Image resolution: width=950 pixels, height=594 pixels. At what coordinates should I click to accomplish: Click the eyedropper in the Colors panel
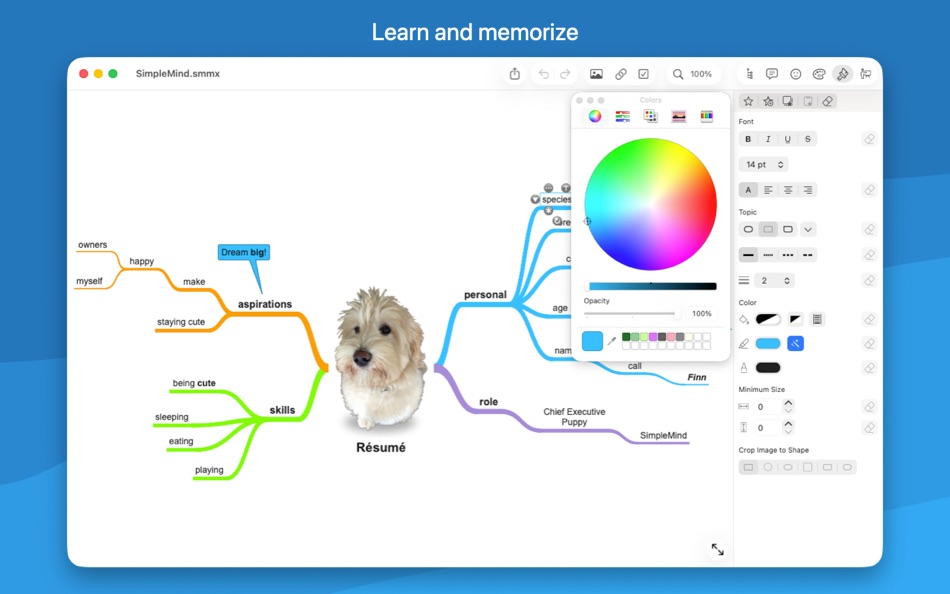612,340
